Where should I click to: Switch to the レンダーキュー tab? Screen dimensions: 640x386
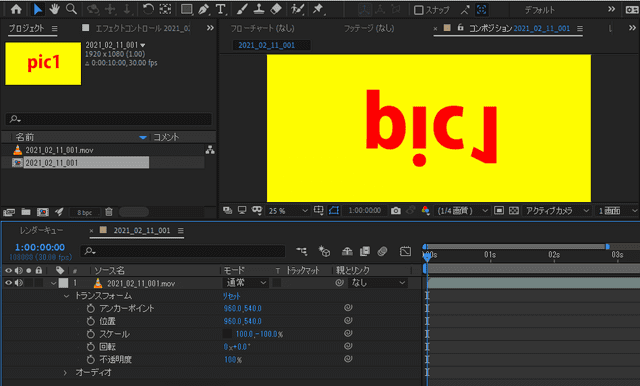pos(41,231)
